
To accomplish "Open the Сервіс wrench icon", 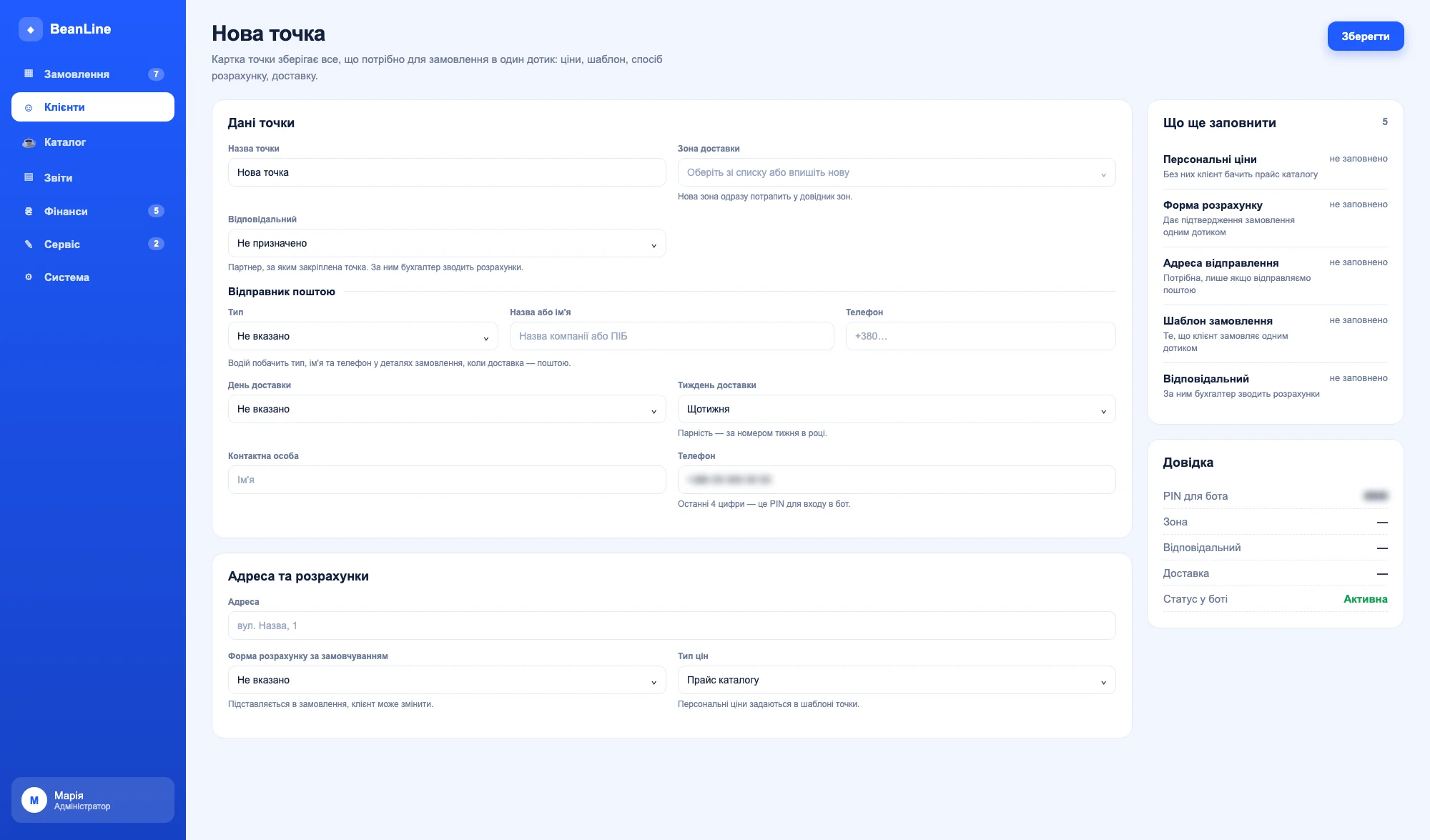I will (x=29, y=244).
